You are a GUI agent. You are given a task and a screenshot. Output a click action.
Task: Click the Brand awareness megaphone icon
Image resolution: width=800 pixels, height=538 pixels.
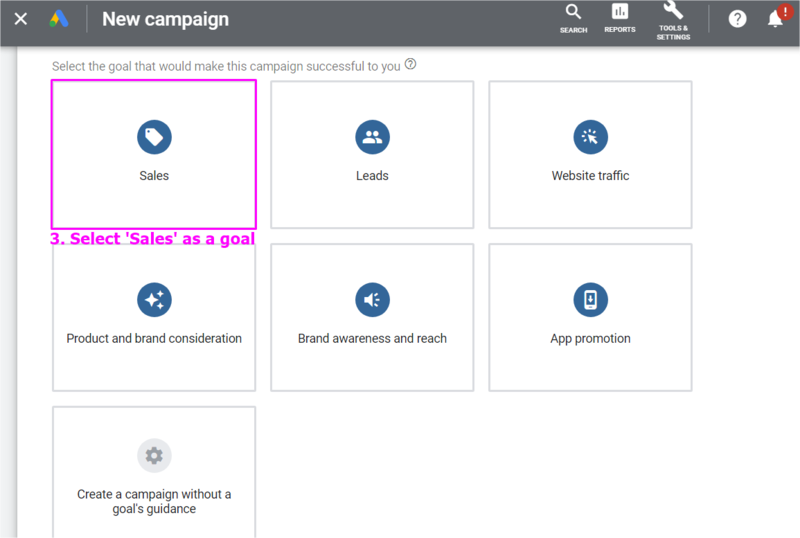372,300
